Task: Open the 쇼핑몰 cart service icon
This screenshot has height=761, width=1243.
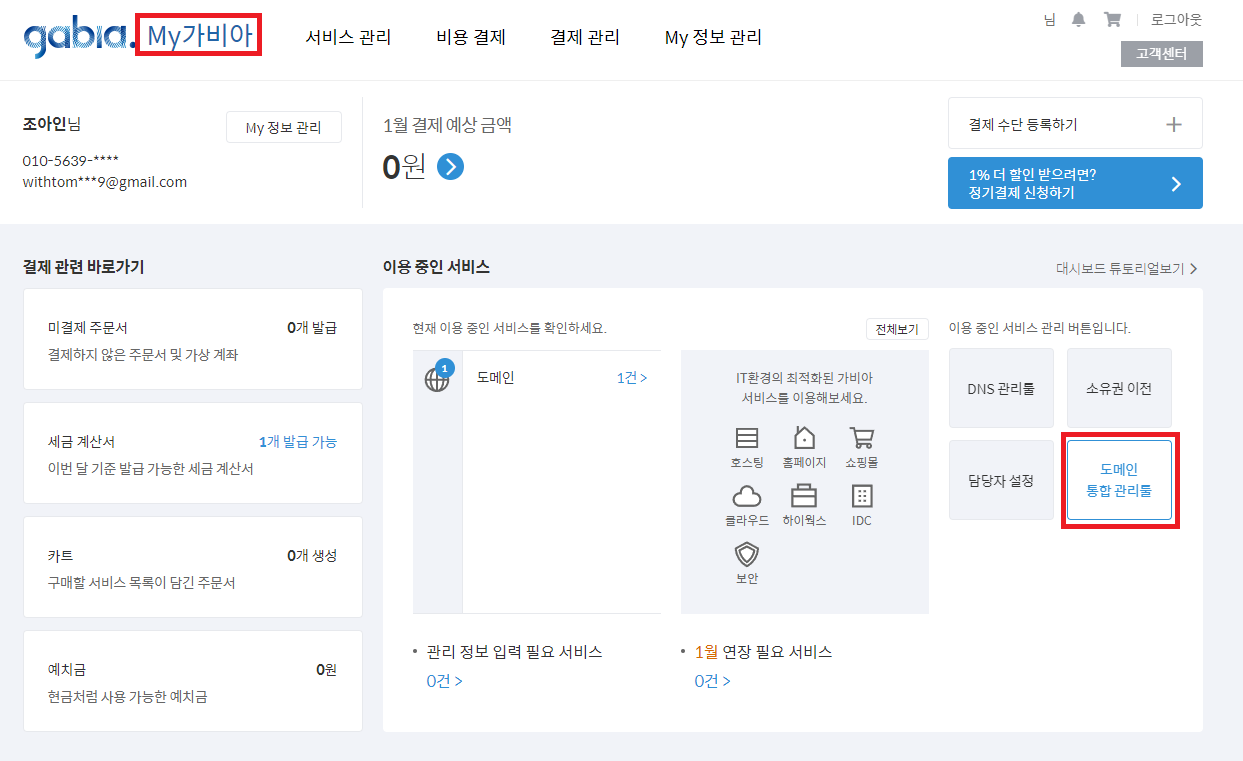Action: click(862, 437)
